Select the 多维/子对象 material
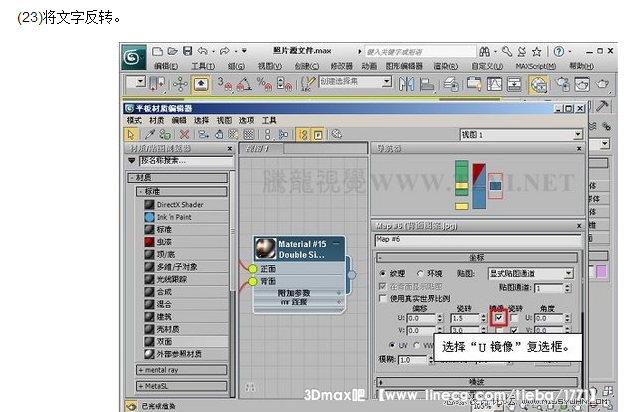This screenshot has height=412, width=625. (x=186, y=267)
